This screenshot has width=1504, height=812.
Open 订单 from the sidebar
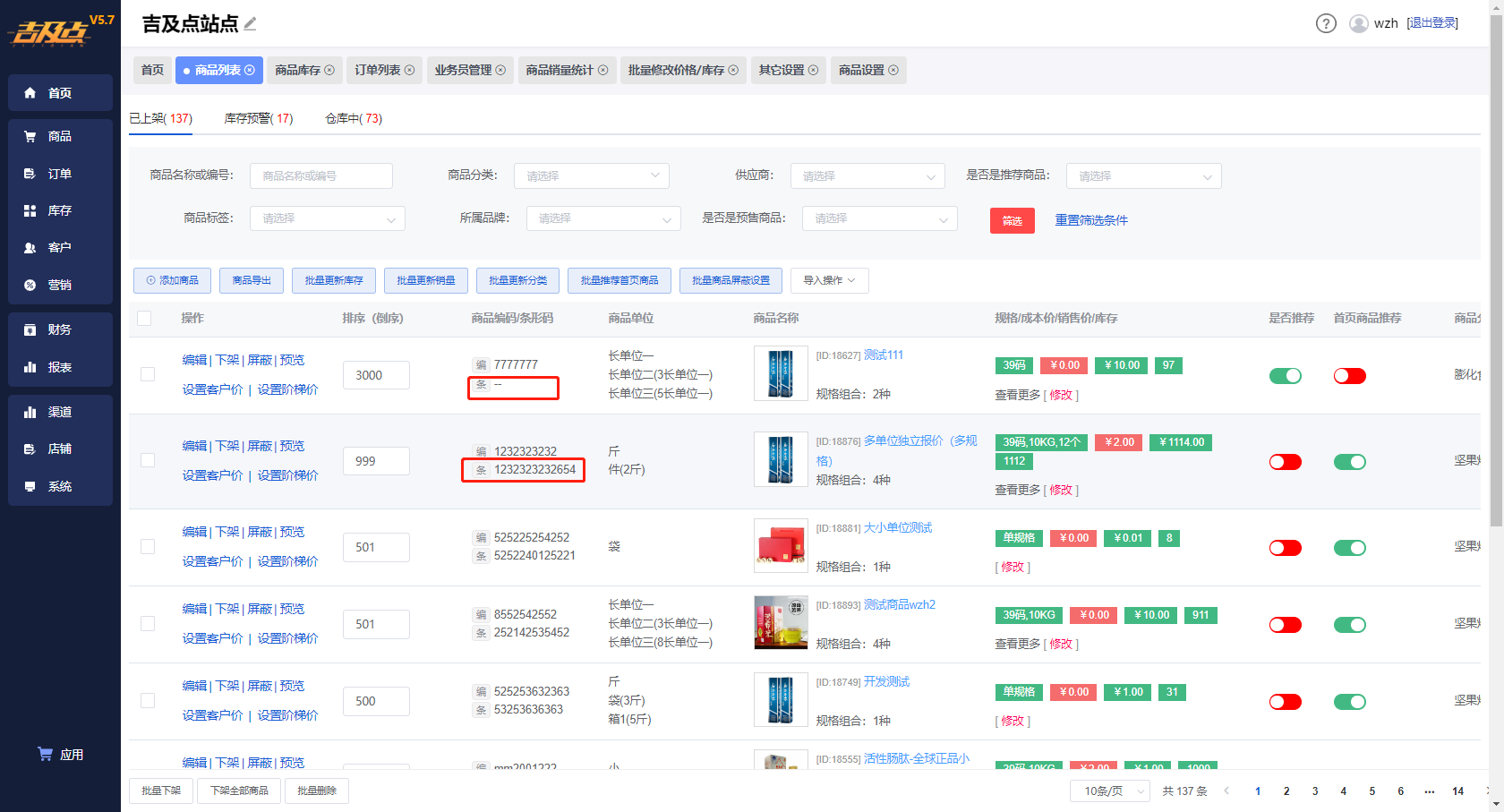coord(60,174)
